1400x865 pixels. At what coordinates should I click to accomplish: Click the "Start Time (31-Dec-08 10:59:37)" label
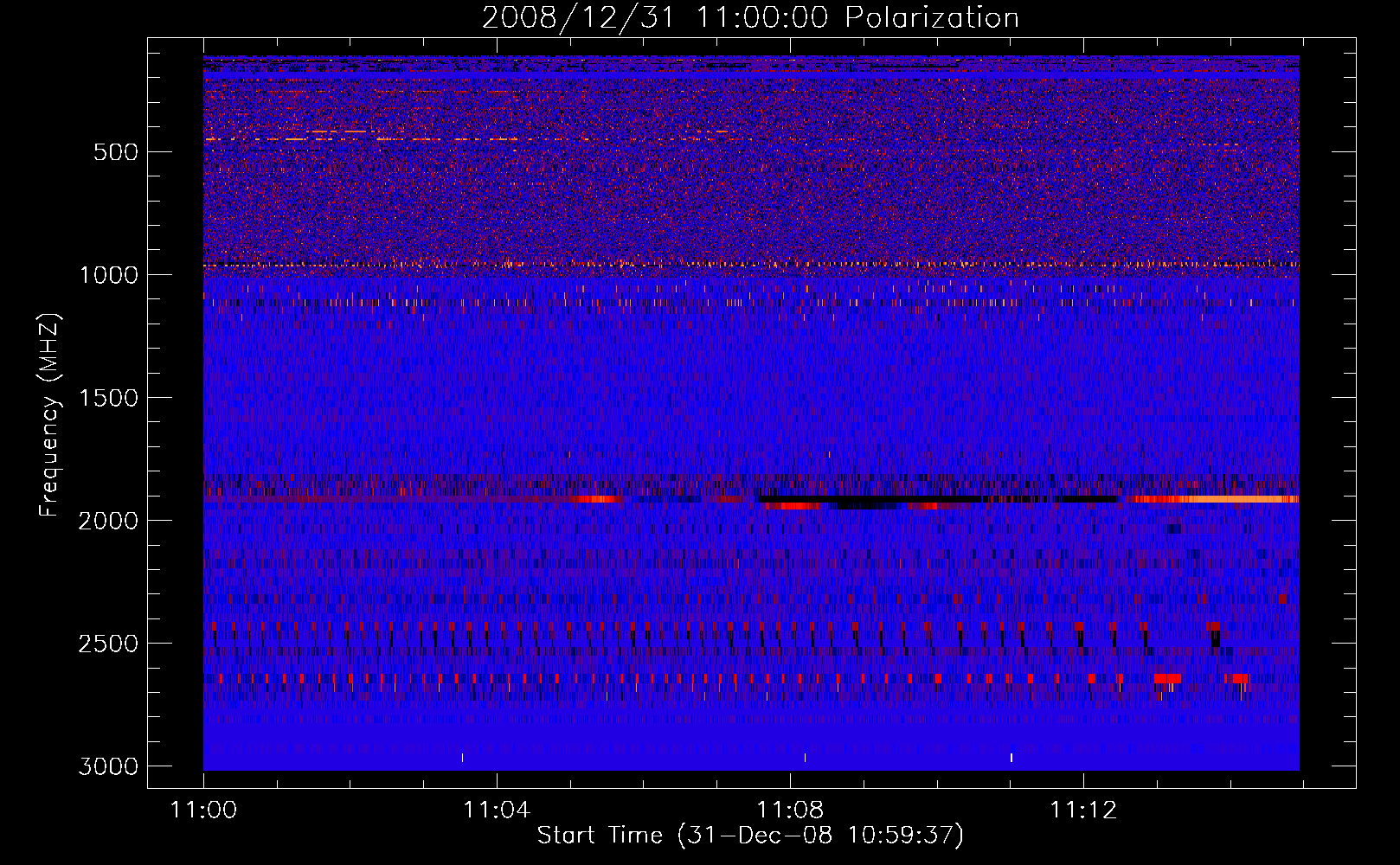click(750, 836)
